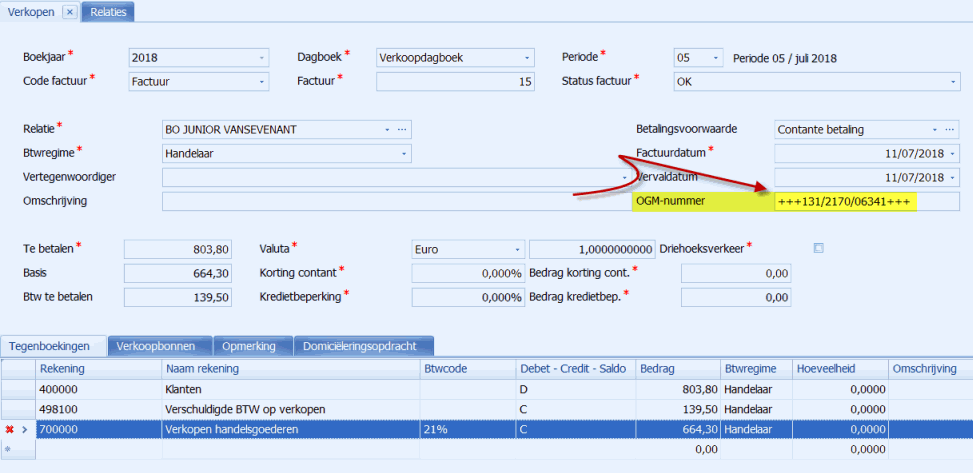Click the new row asterisk indicator in the grid
973x473 pixels.
9,450
